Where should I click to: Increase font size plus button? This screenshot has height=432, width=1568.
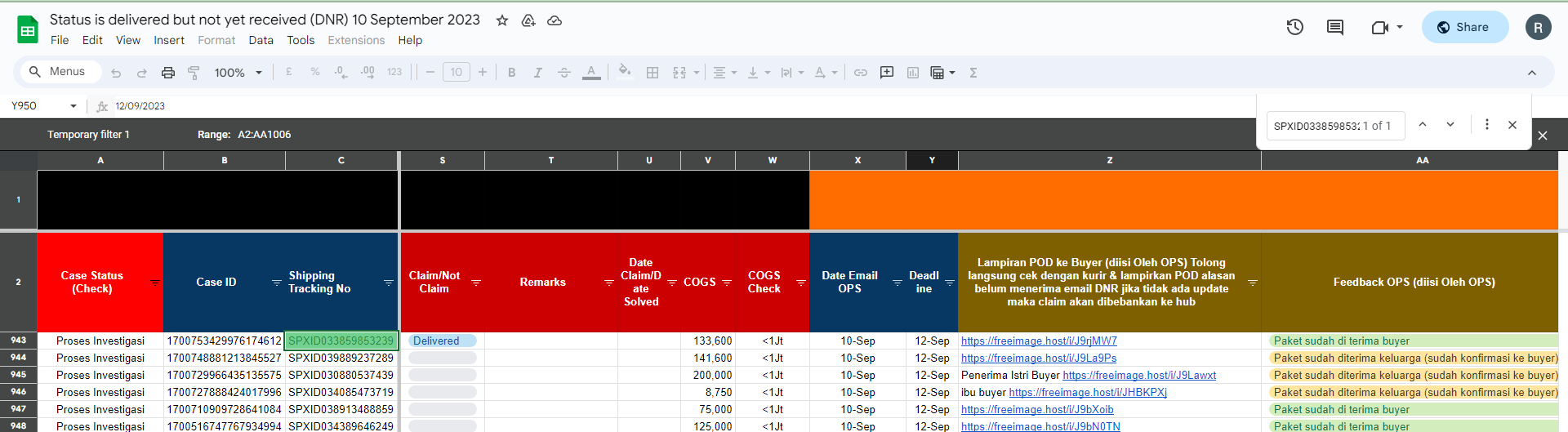pyautogui.click(x=483, y=72)
